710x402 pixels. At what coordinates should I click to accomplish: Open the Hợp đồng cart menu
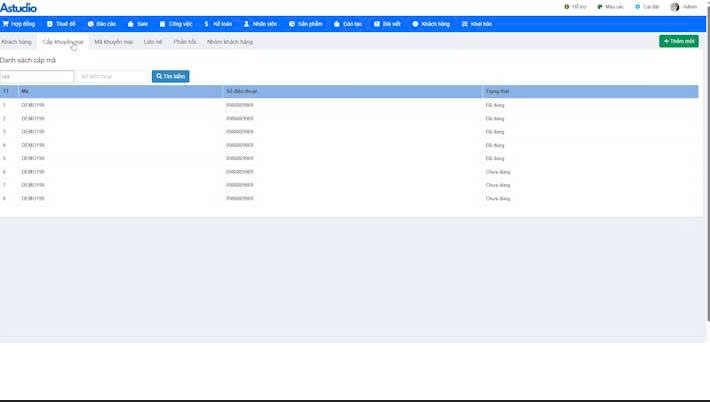(19, 24)
